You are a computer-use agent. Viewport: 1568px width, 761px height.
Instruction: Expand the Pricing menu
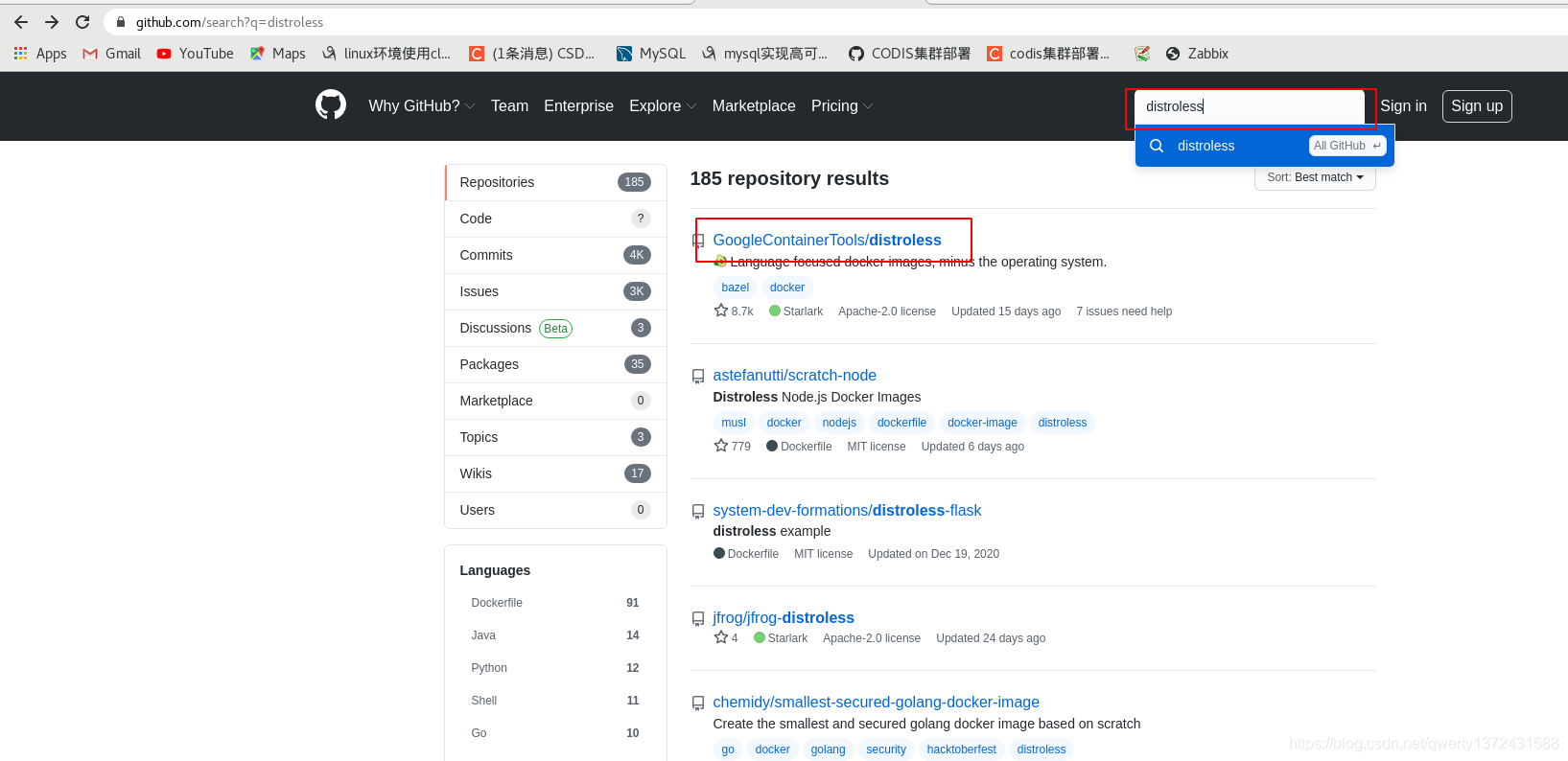842,105
